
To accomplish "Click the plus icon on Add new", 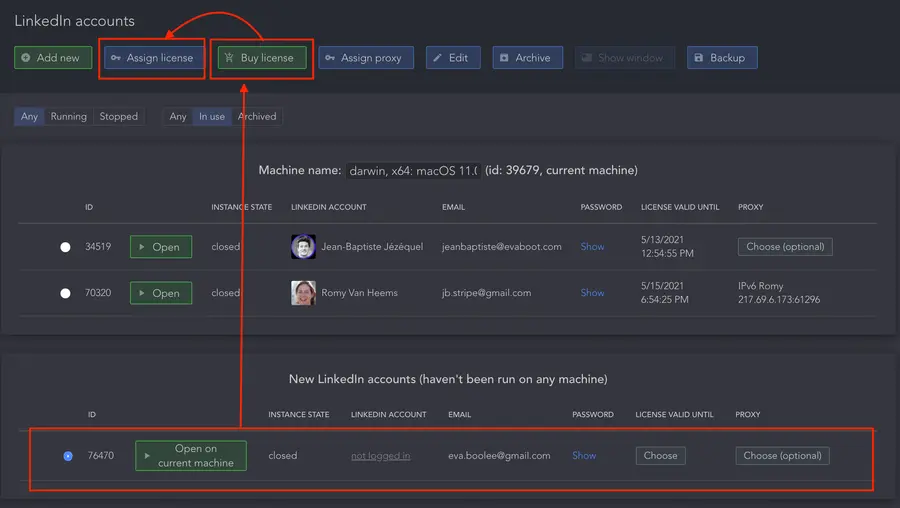I will pyautogui.click(x=26, y=57).
